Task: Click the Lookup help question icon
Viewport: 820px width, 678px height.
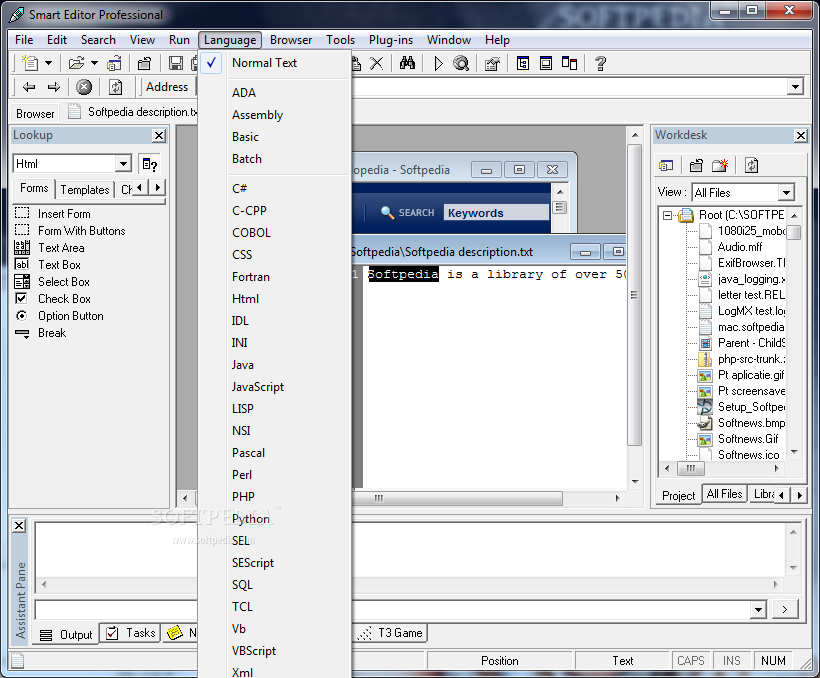Action: [150, 164]
